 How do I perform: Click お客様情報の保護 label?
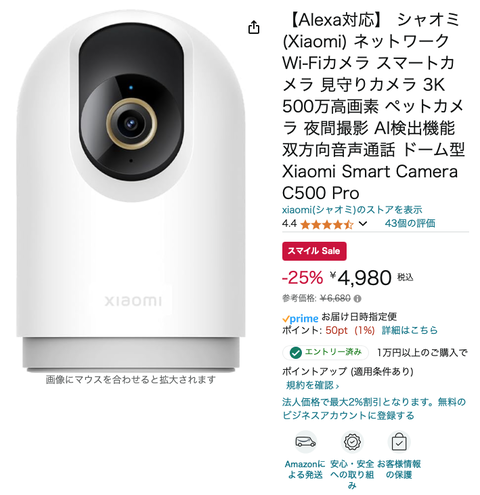click(399, 469)
